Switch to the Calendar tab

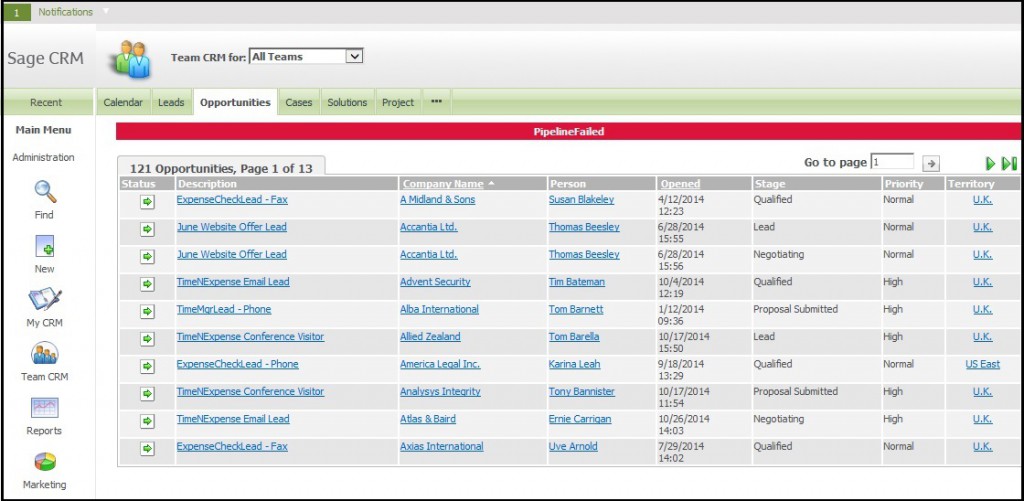(123, 103)
